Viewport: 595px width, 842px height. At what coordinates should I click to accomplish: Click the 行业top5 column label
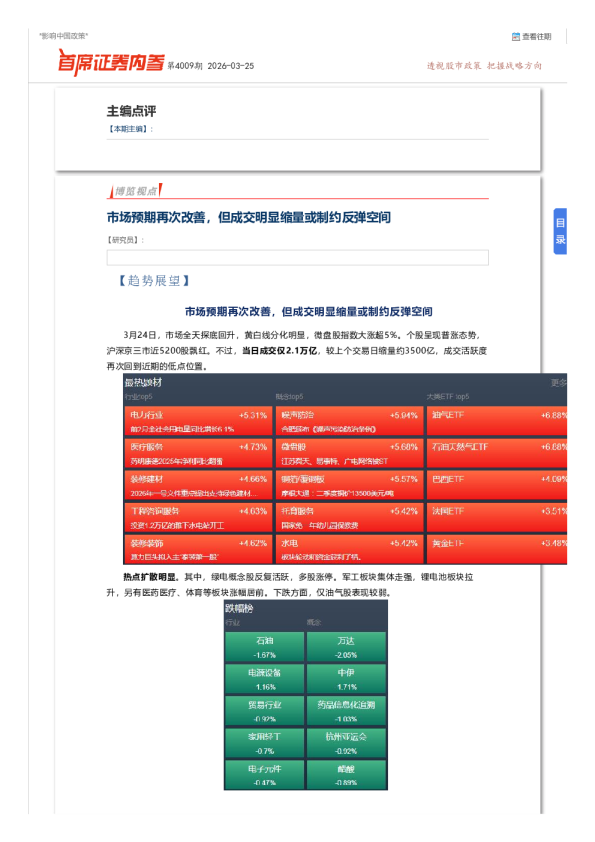click(139, 396)
